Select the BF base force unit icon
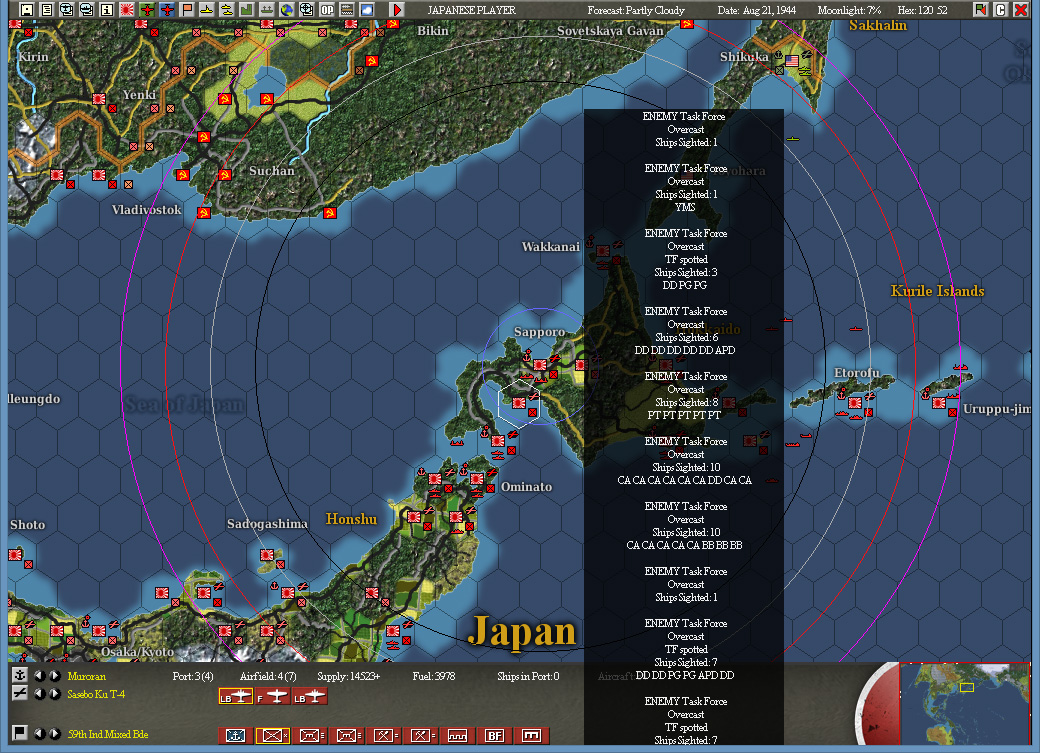This screenshot has height=753, width=1040. pyautogui.click(x=495, y=735)
